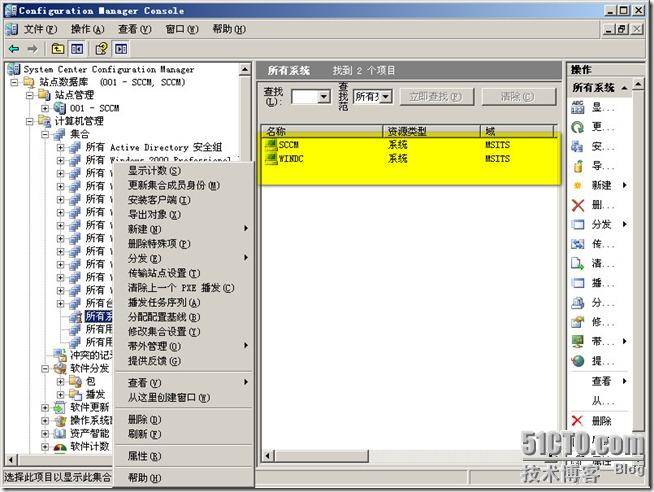Click the 分... assign baseline action icon
The width and height of the screenshot is (654, 492).
pyautogui.click(x=578, y=303)
